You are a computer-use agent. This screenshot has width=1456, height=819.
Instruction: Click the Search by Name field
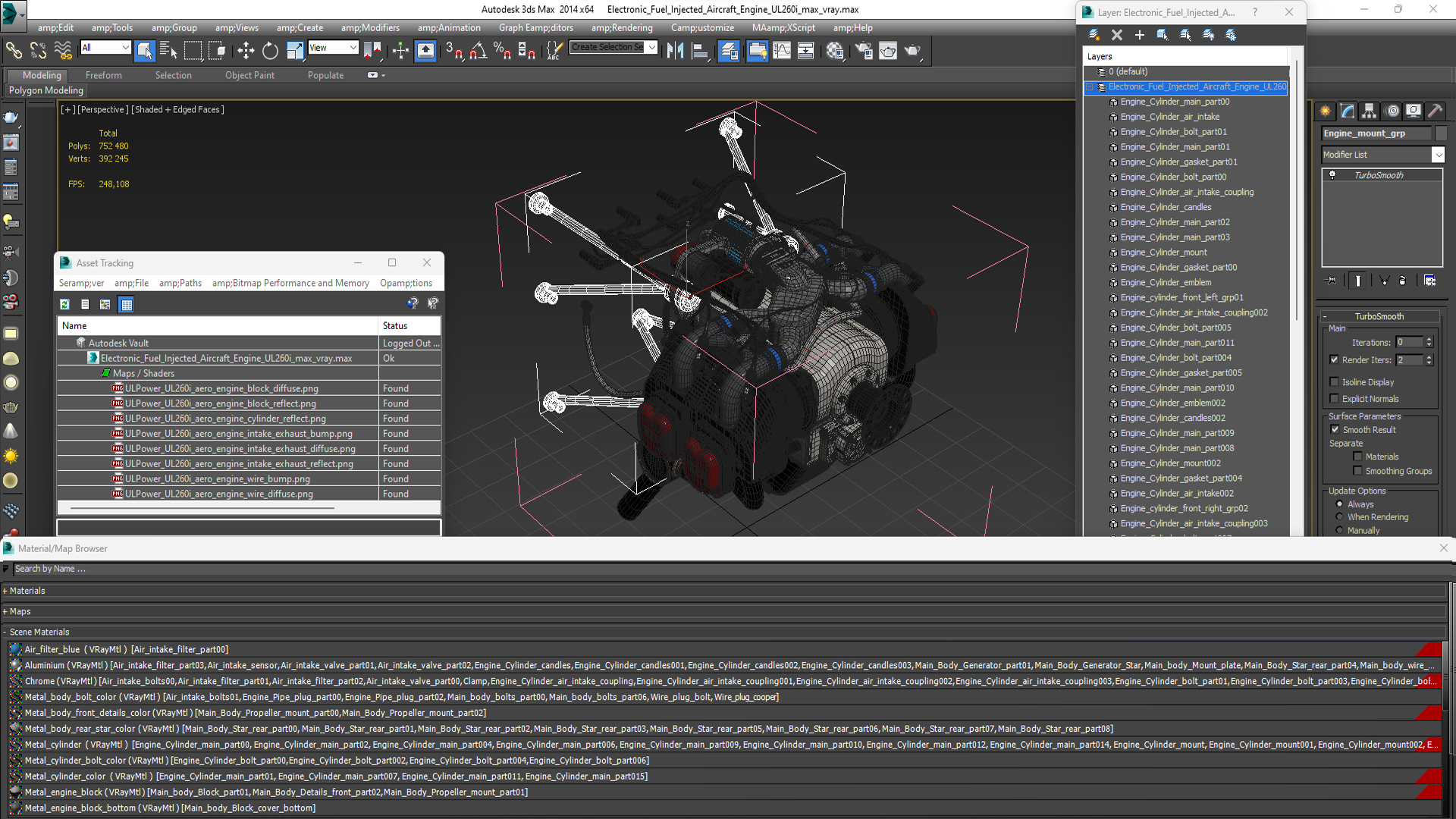tap(726, 569)
